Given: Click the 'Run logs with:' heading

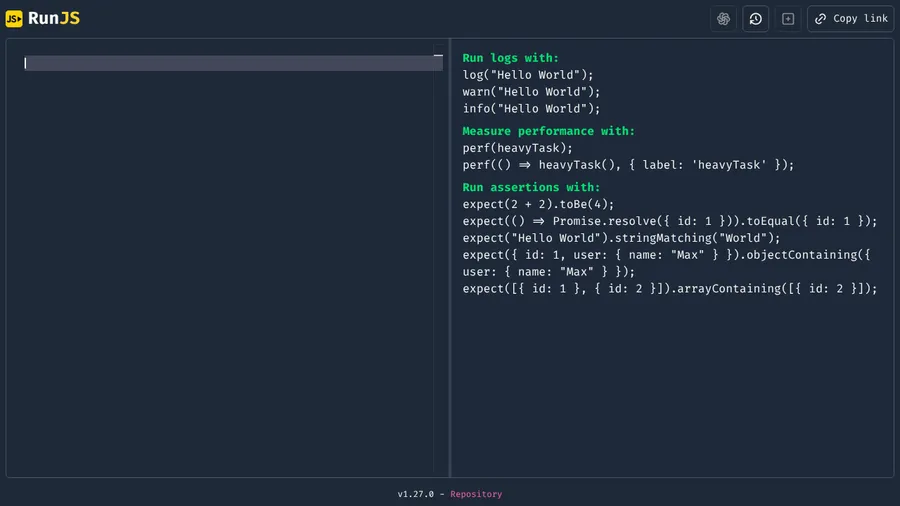Looking at the screenshot, I should [510, 58].
